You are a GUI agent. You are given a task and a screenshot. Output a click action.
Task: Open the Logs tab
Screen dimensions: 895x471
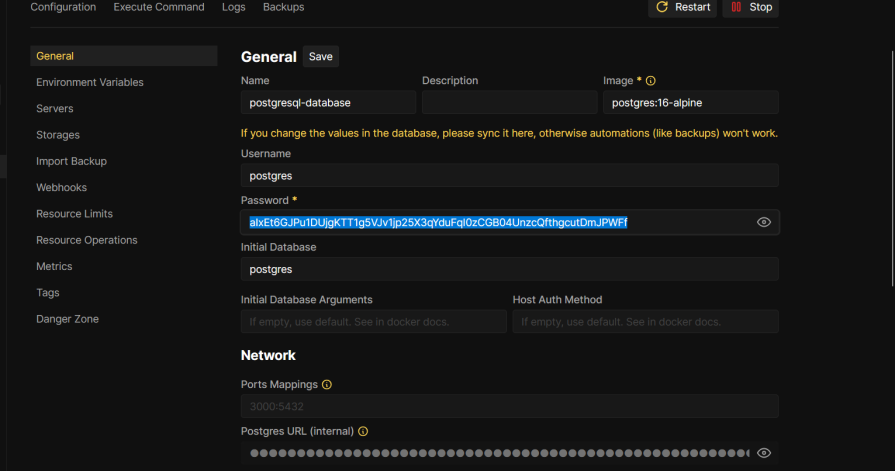[233, 7]
